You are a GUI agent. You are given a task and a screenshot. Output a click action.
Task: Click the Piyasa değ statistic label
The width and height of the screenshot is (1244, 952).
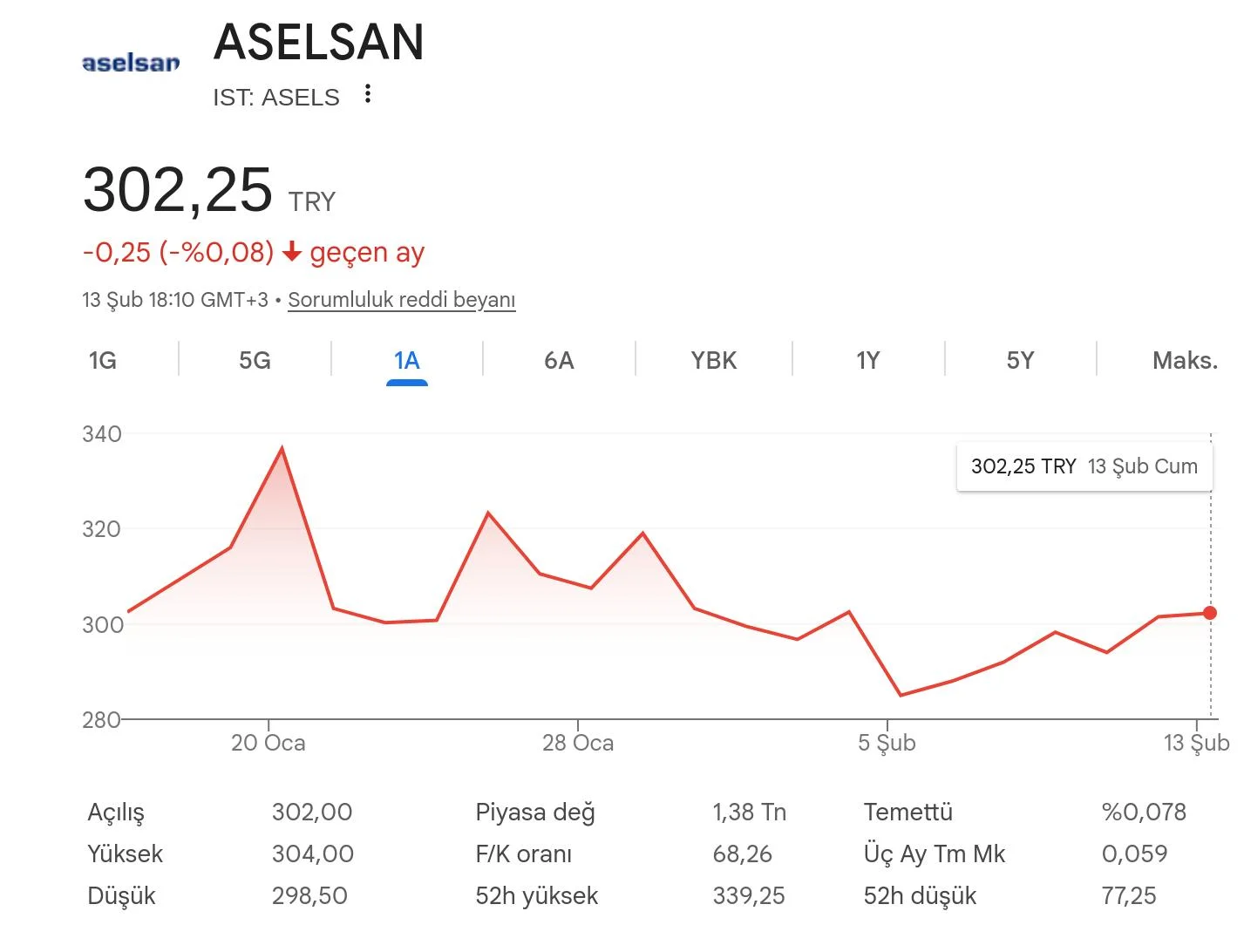click(x=535, y=813)
